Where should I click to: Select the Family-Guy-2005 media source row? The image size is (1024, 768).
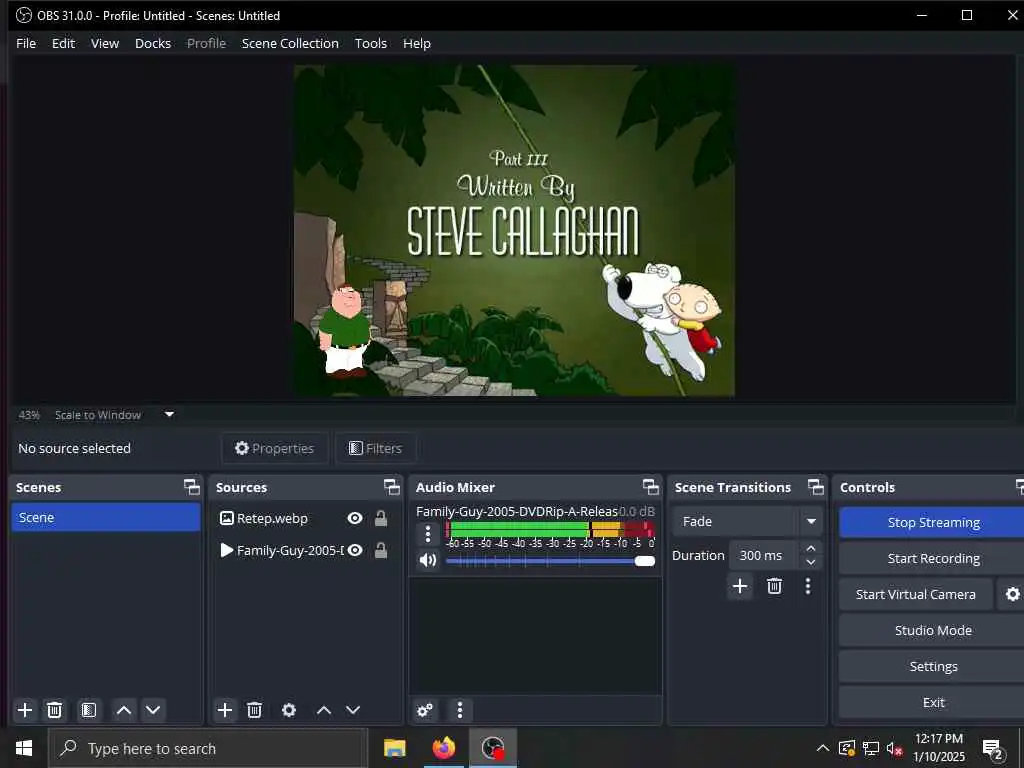(x=306, y=551)
